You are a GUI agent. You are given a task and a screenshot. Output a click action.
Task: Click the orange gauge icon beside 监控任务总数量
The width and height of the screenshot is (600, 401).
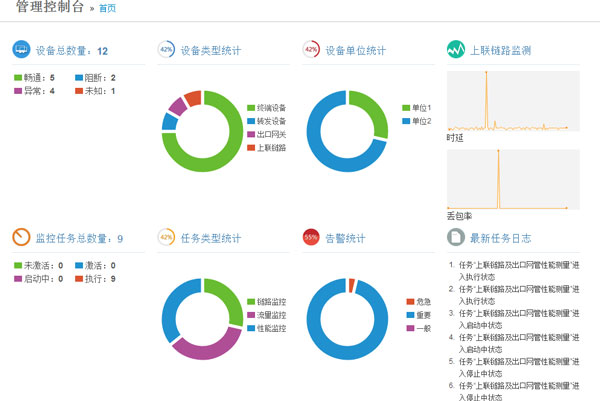coord(21,238)
